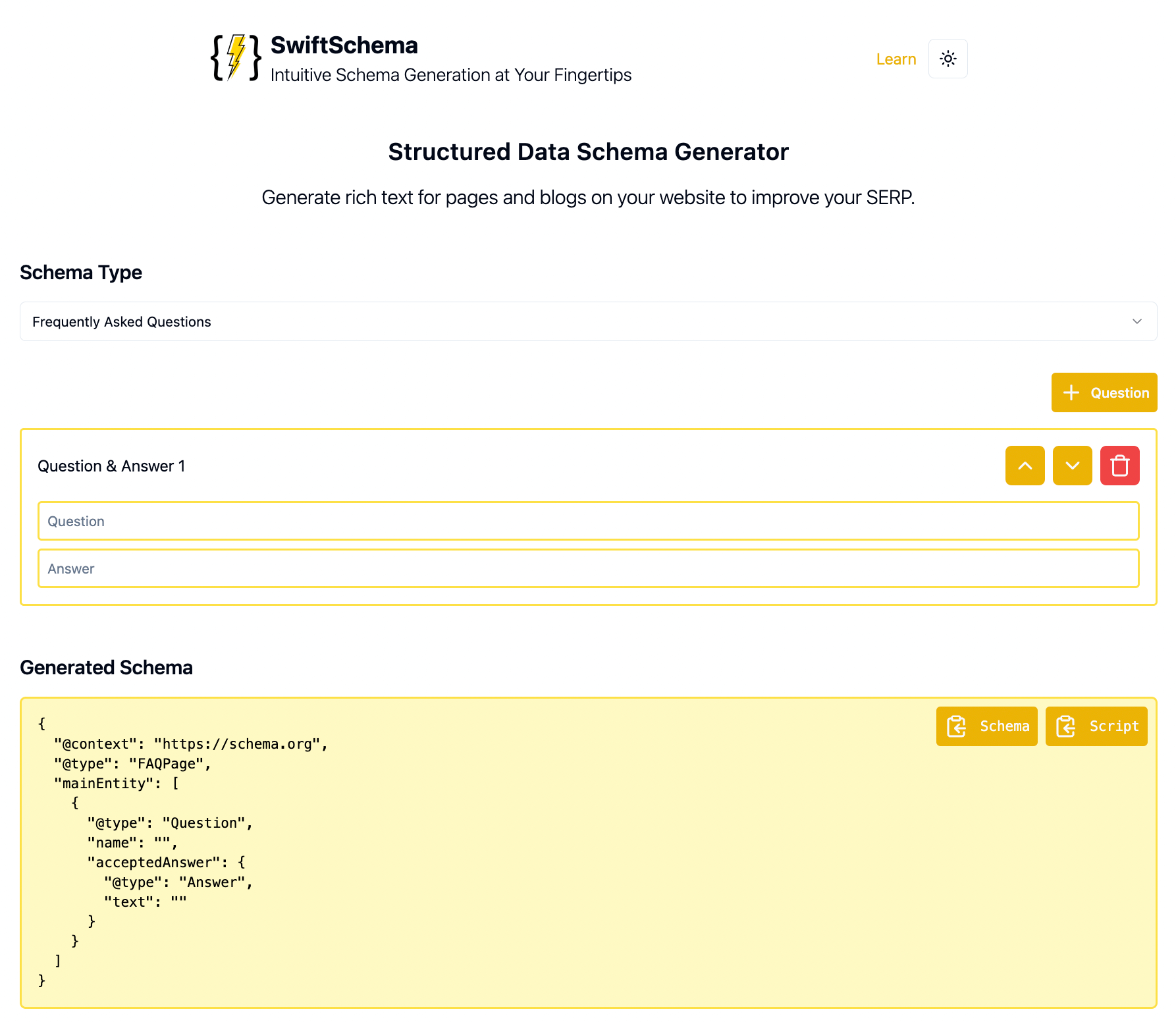Focus the Question input field

pyautogui.click(x=588, y=521)
